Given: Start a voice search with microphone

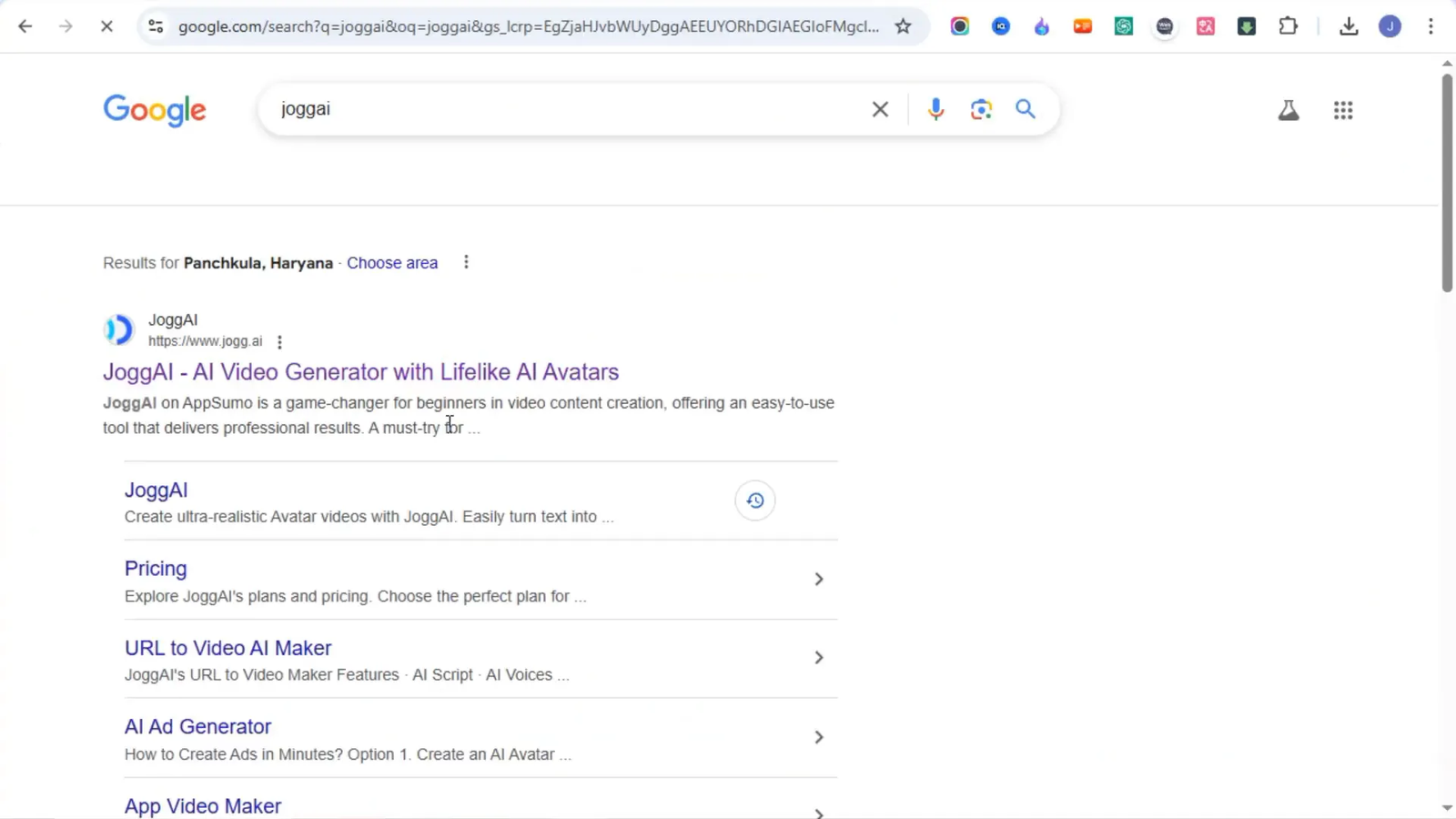Looking at the screenshot, I should pyautogui.click(x=935, y=109).
